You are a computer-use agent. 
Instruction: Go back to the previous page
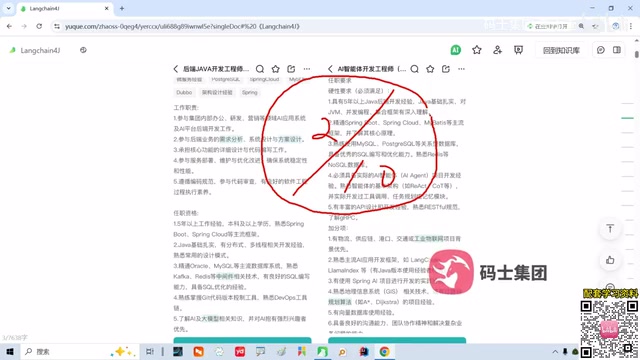pos(9,26)
